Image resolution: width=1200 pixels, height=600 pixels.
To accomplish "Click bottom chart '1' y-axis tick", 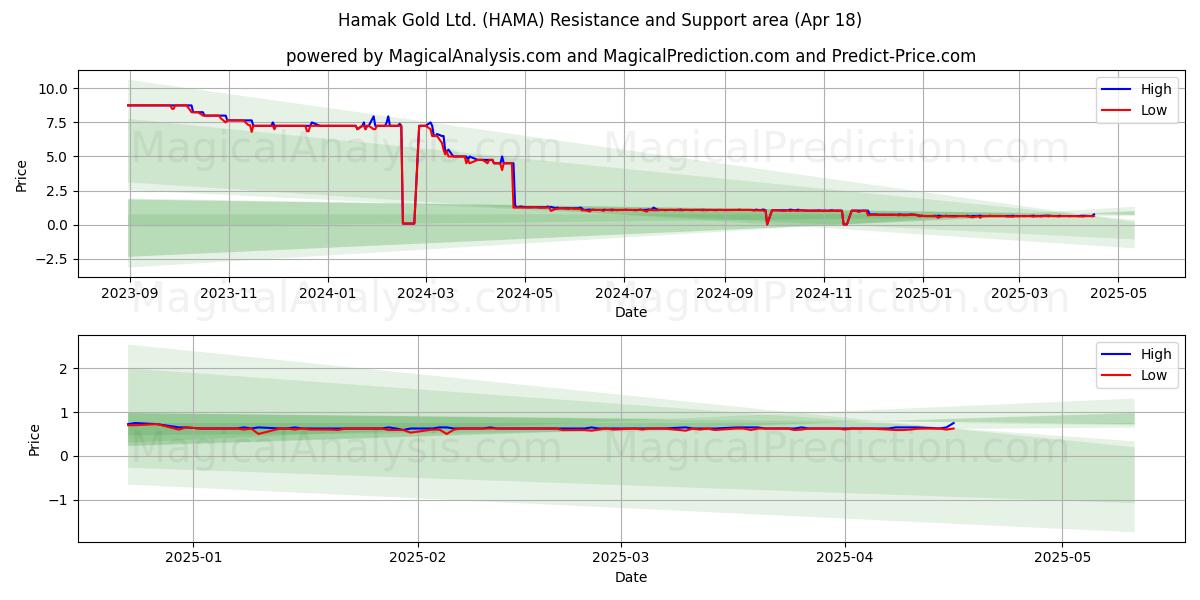I will pyautogui.click(x=65, y=413).
